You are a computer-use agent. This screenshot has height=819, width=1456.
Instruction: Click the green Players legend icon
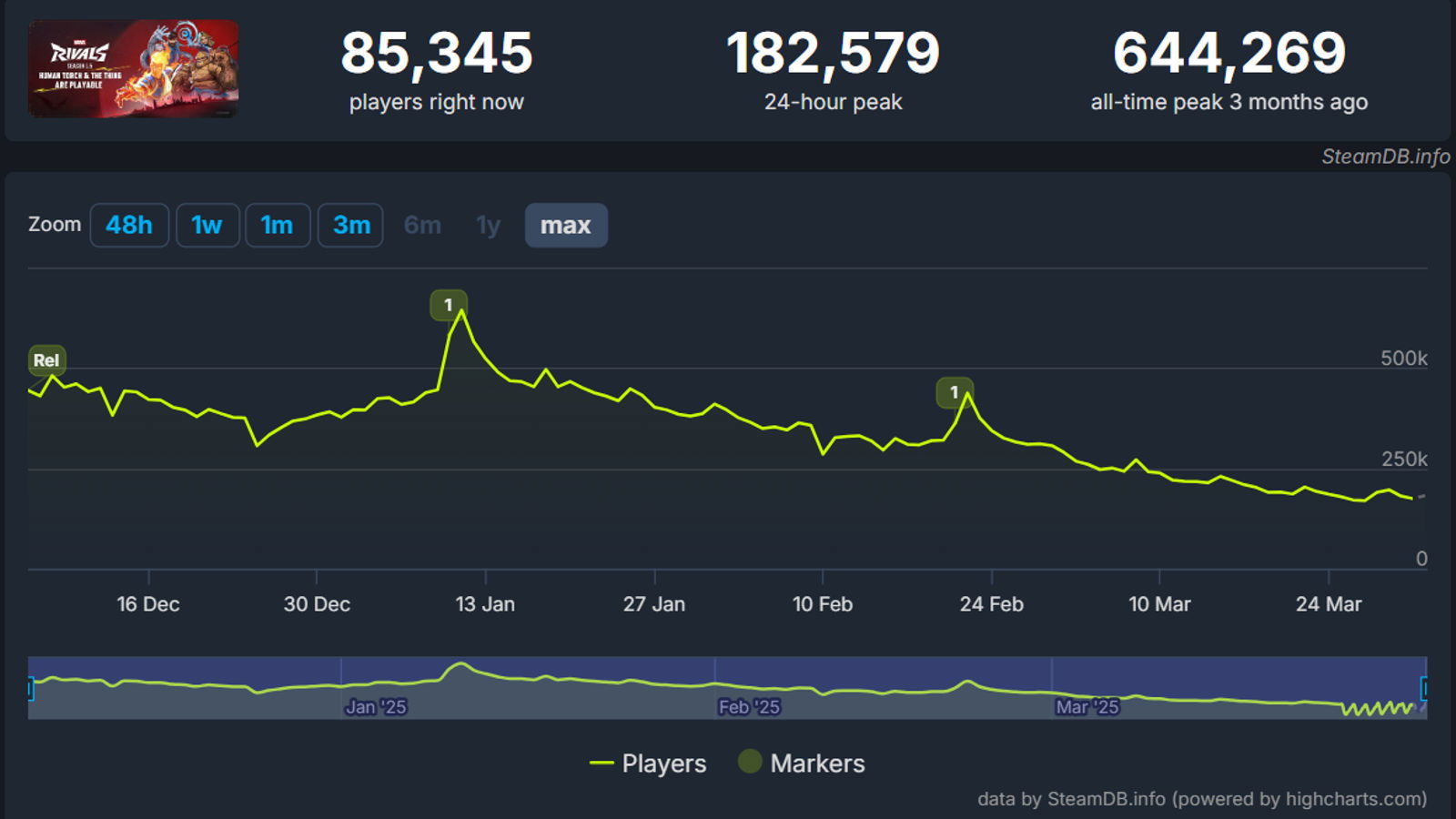pyautogui.click(x=602, y=763)
